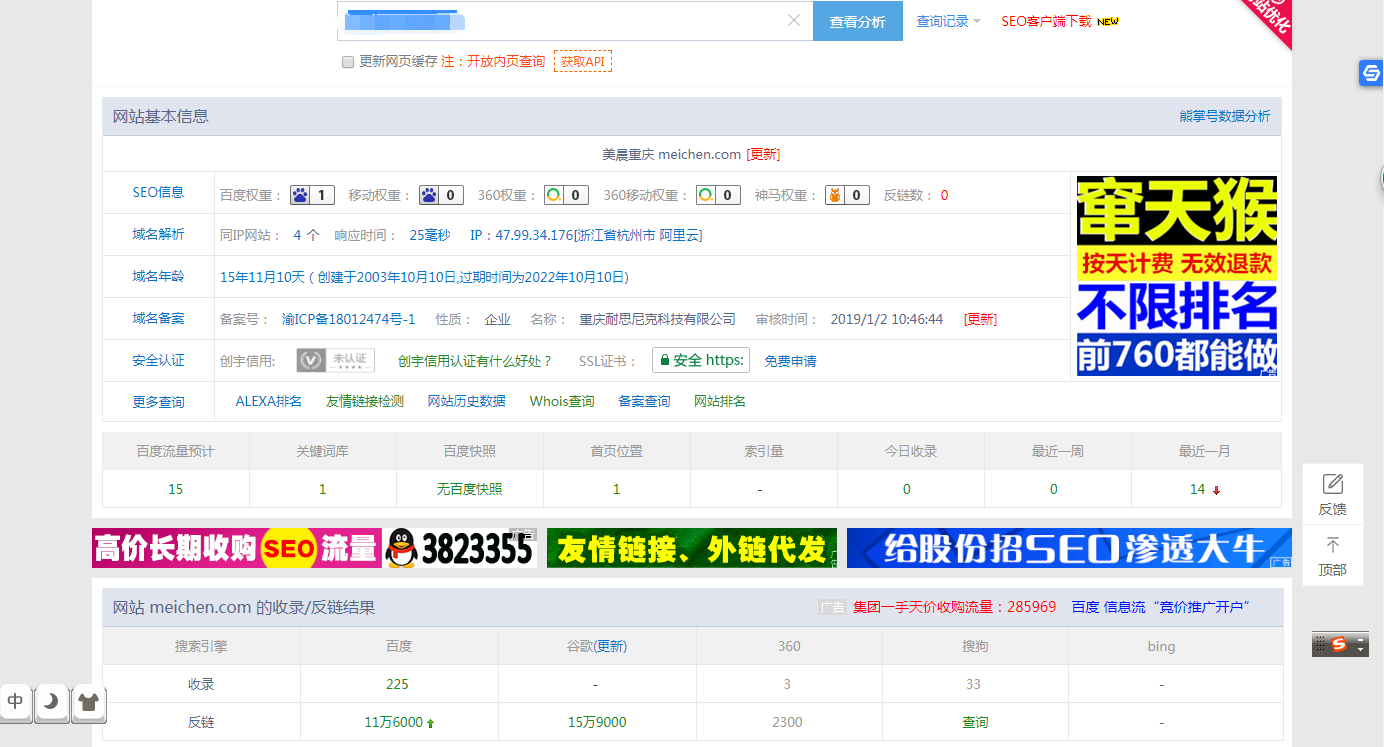Clear the search box with the X icon
The width and height of the screenshot is (1384, 747).
(x=794, y=20)
